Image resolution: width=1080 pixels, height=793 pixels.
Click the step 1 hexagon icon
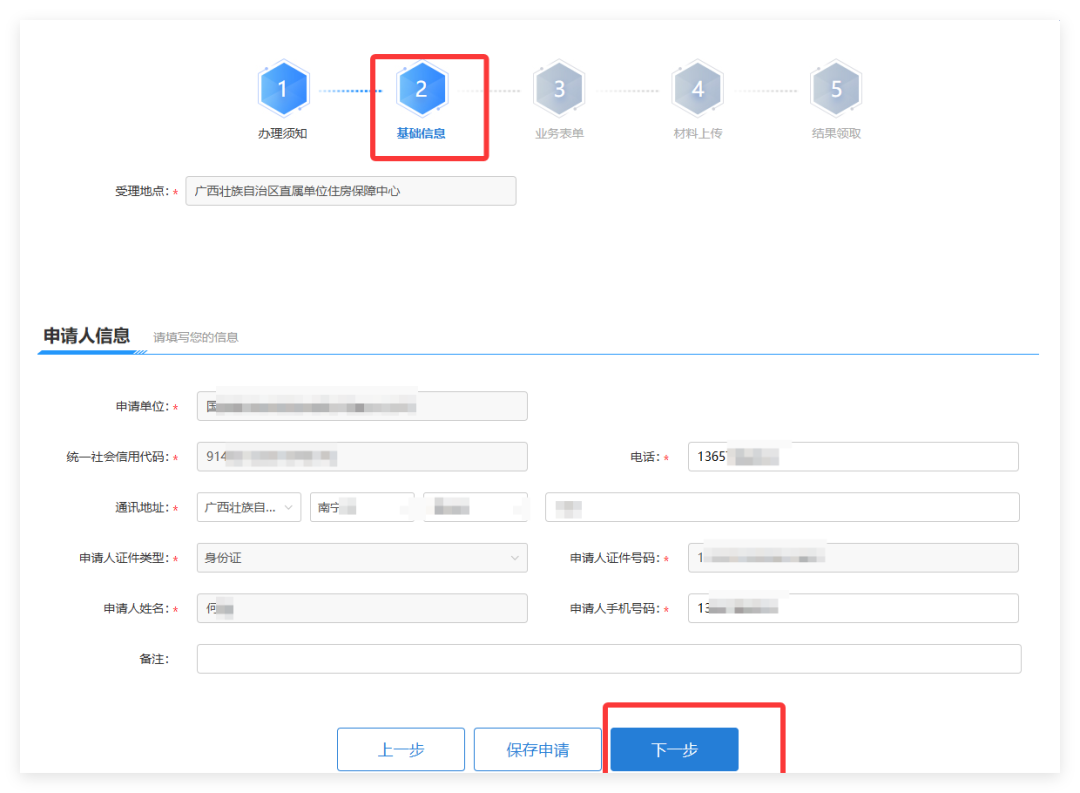(x=283, y=90)
